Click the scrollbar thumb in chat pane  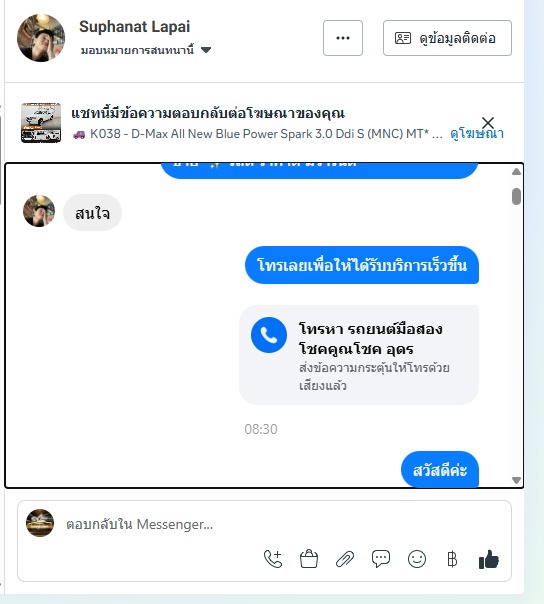516,196
